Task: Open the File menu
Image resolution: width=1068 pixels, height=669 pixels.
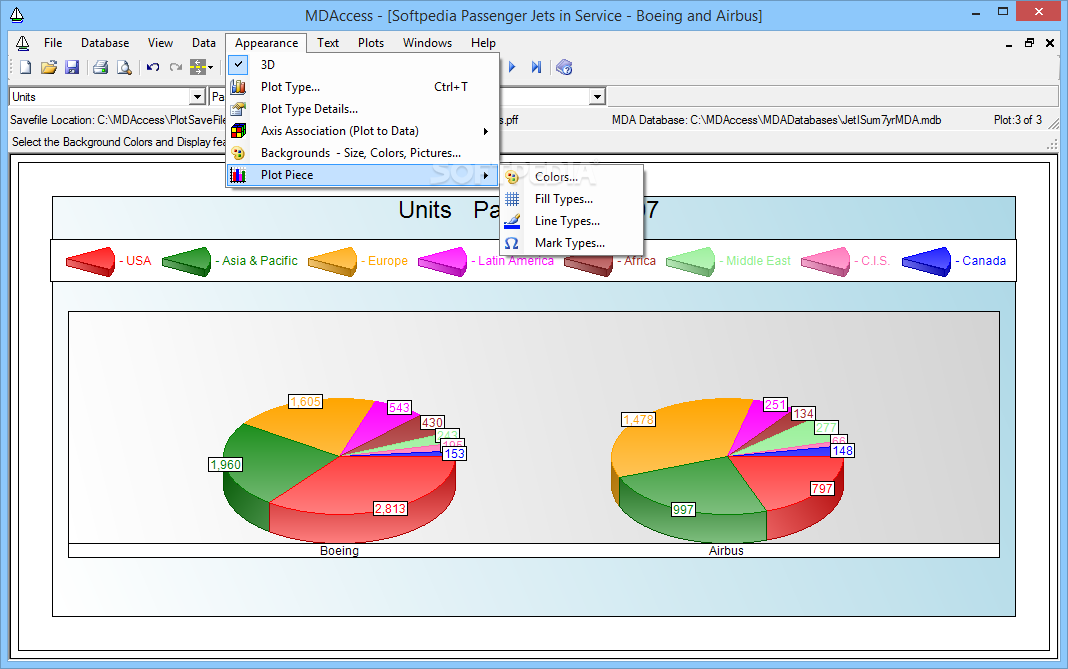Action: coord(53,43)
